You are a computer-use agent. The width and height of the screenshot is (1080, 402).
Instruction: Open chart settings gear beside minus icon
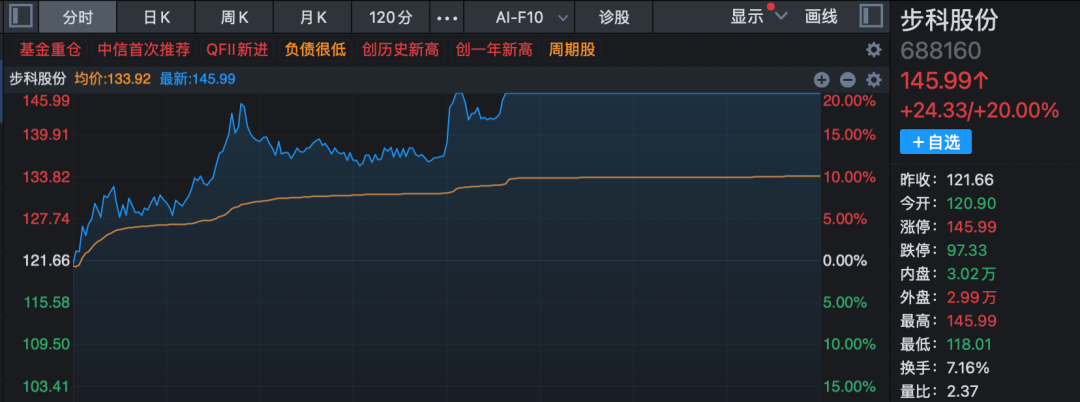[x=873, y=79]
